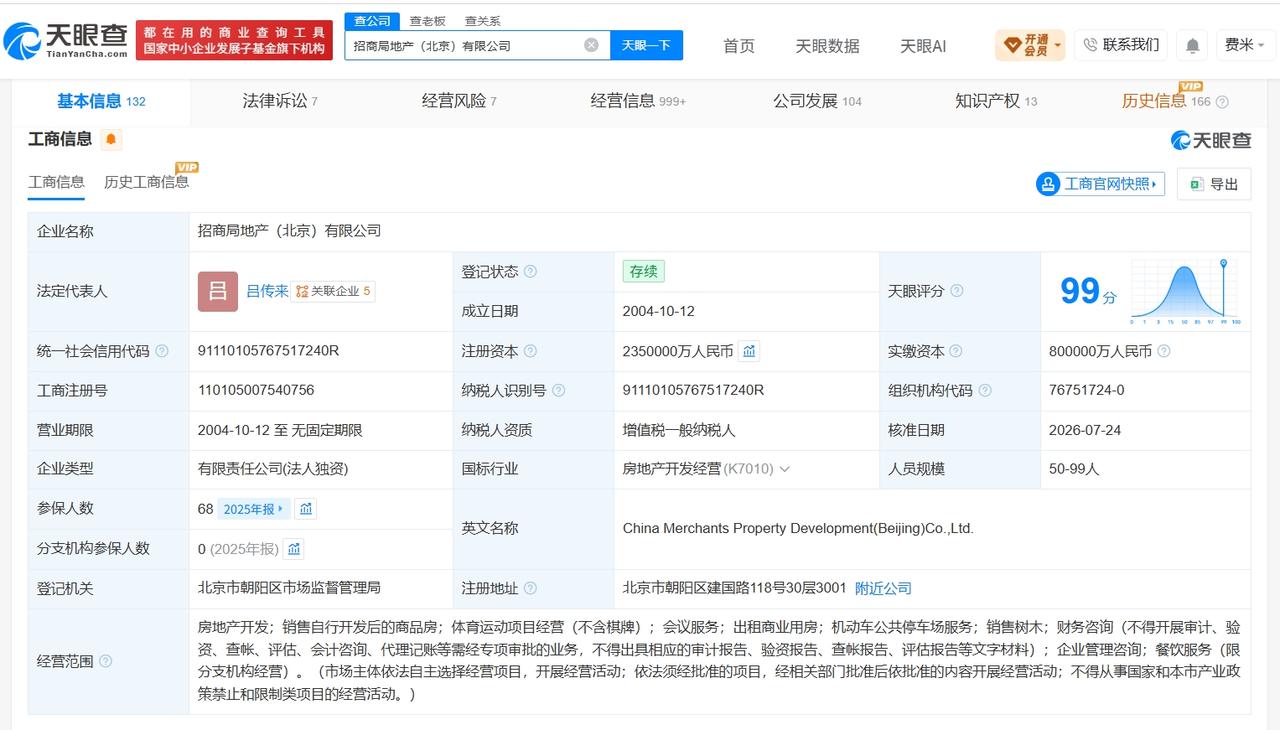This screenshot has width=1280, height=730.
Task: Open the 附近公司 link
Action: tap(883, 588)
